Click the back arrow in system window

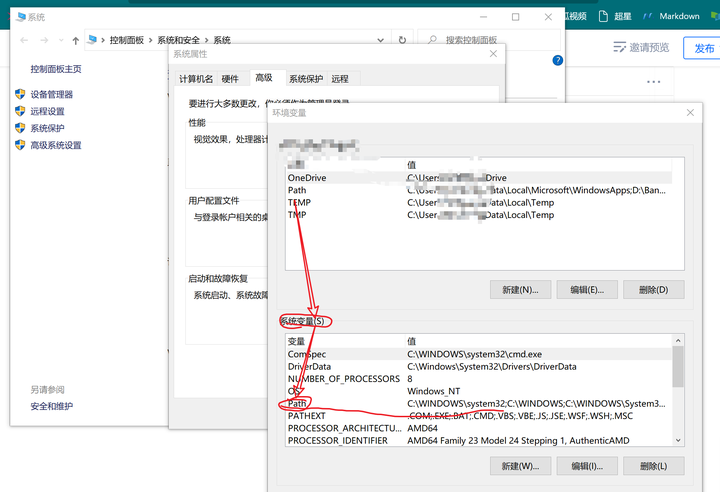pos(24,40)
